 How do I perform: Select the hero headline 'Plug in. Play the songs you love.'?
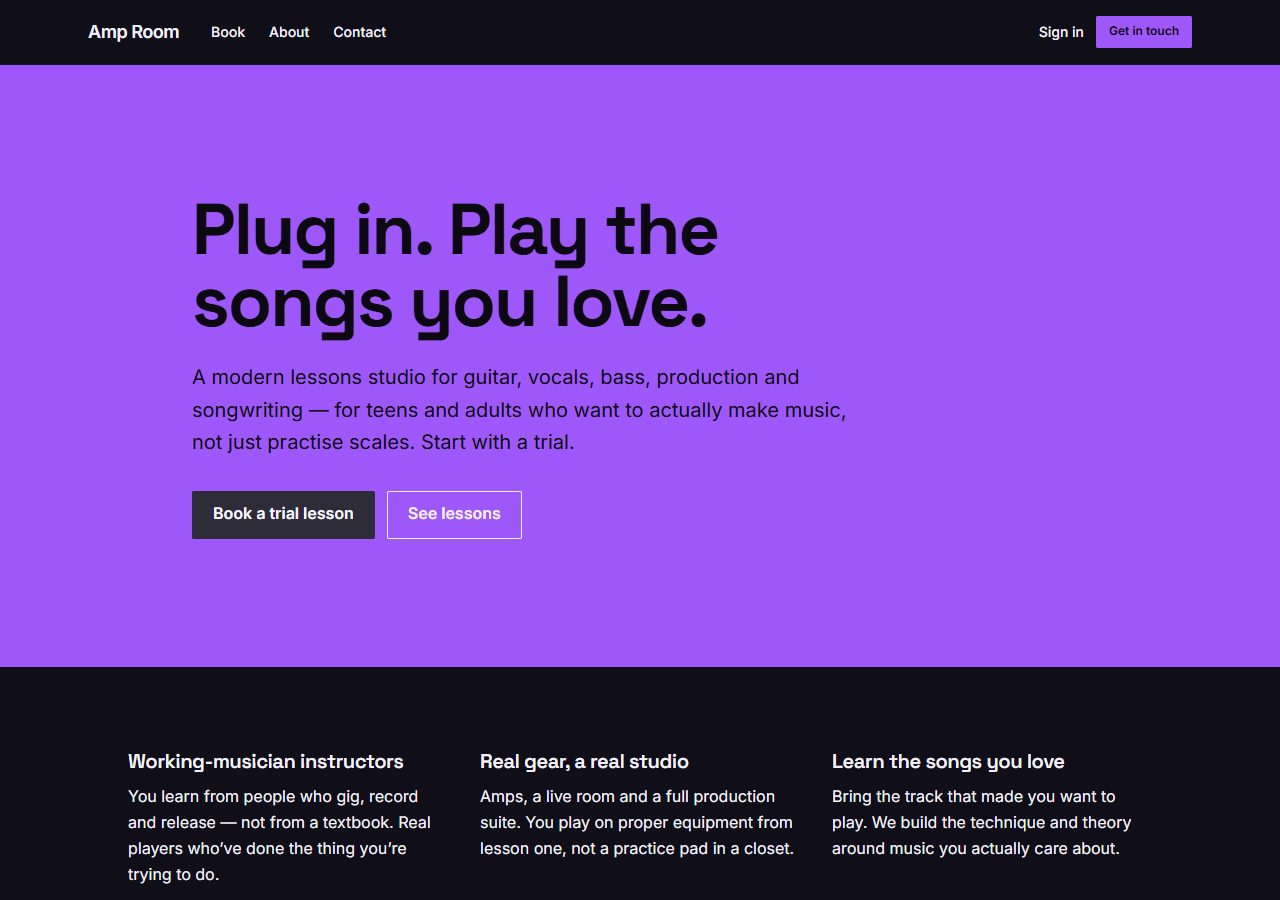click(456, 267)
